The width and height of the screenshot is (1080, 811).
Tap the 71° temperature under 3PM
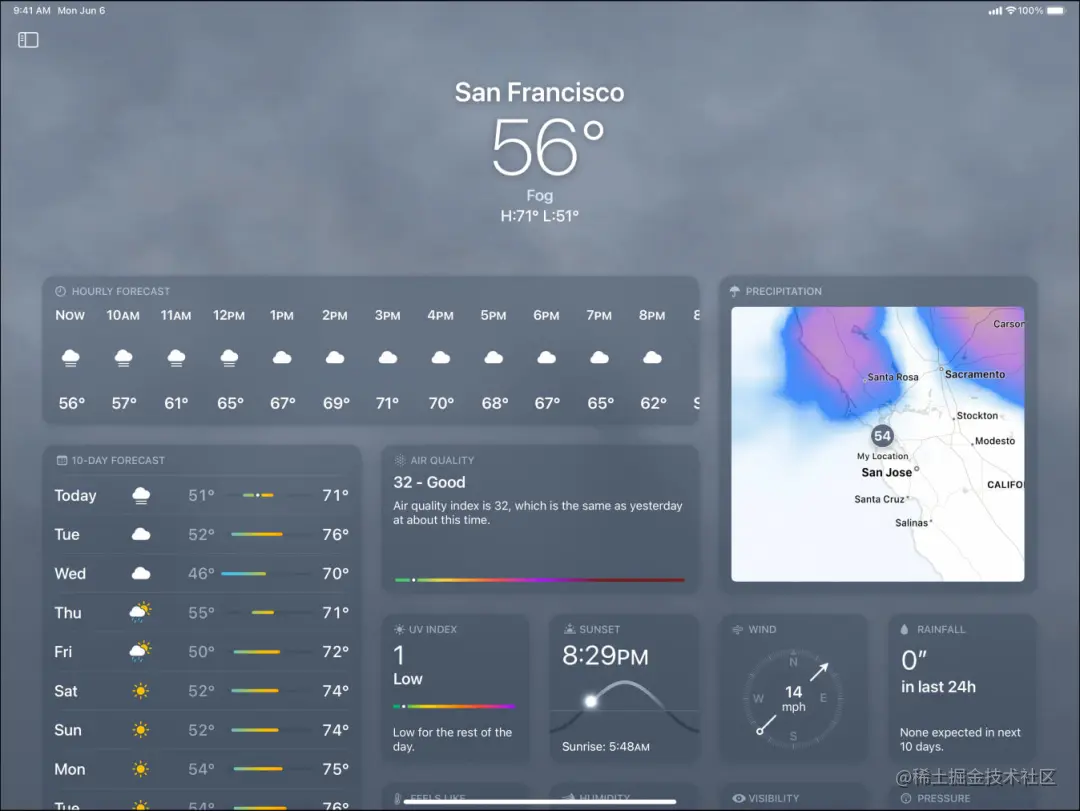pos(388,403)
